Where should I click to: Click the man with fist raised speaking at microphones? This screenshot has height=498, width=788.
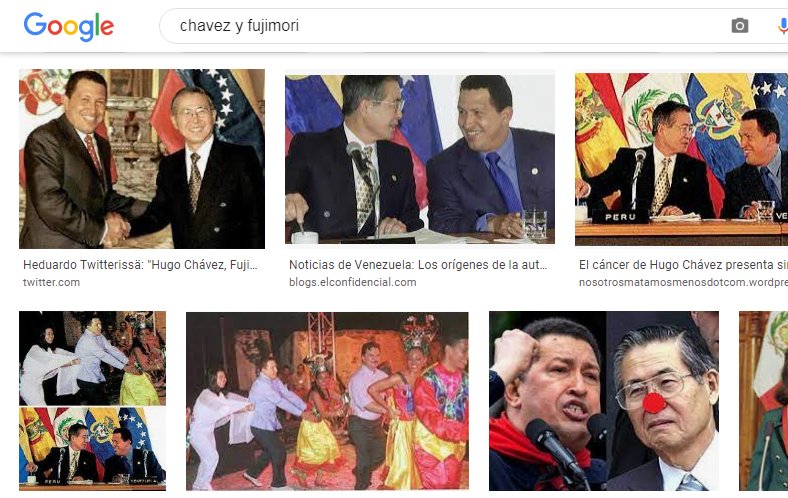pos(548,401)
